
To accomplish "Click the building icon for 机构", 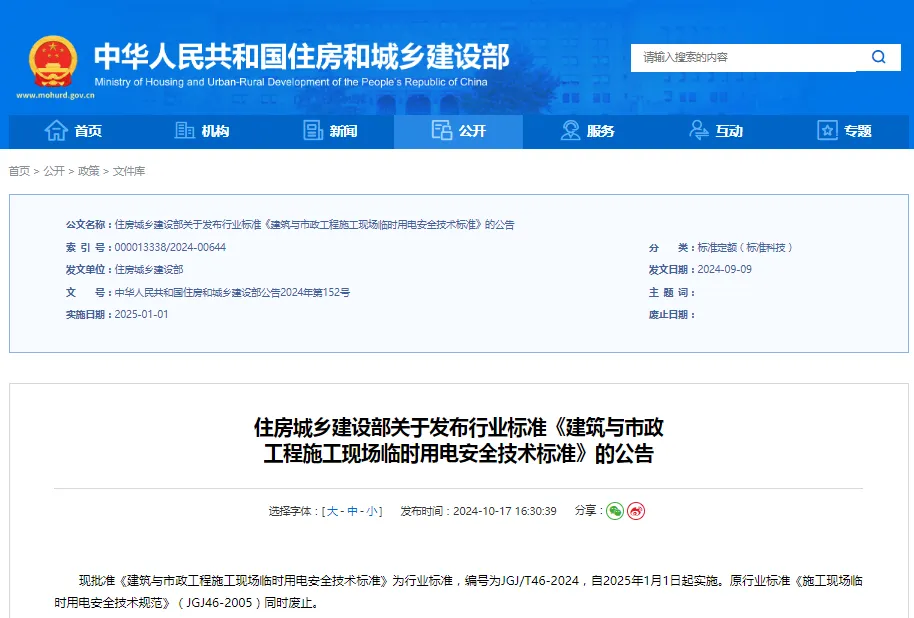I will click(x=185, y=131).
